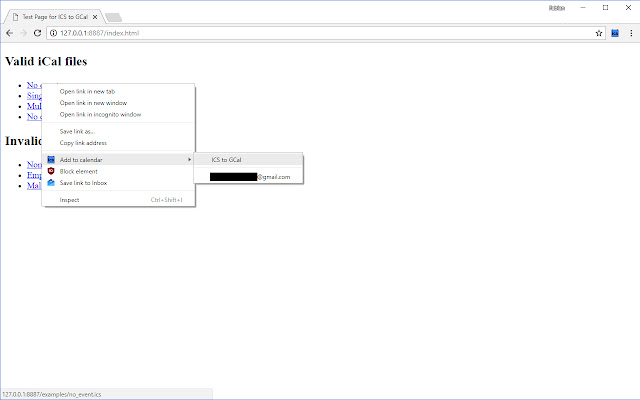The image size is (640, 400).
Task: Expand the Add to calendar submenu
Action: [x=118, y=160]
